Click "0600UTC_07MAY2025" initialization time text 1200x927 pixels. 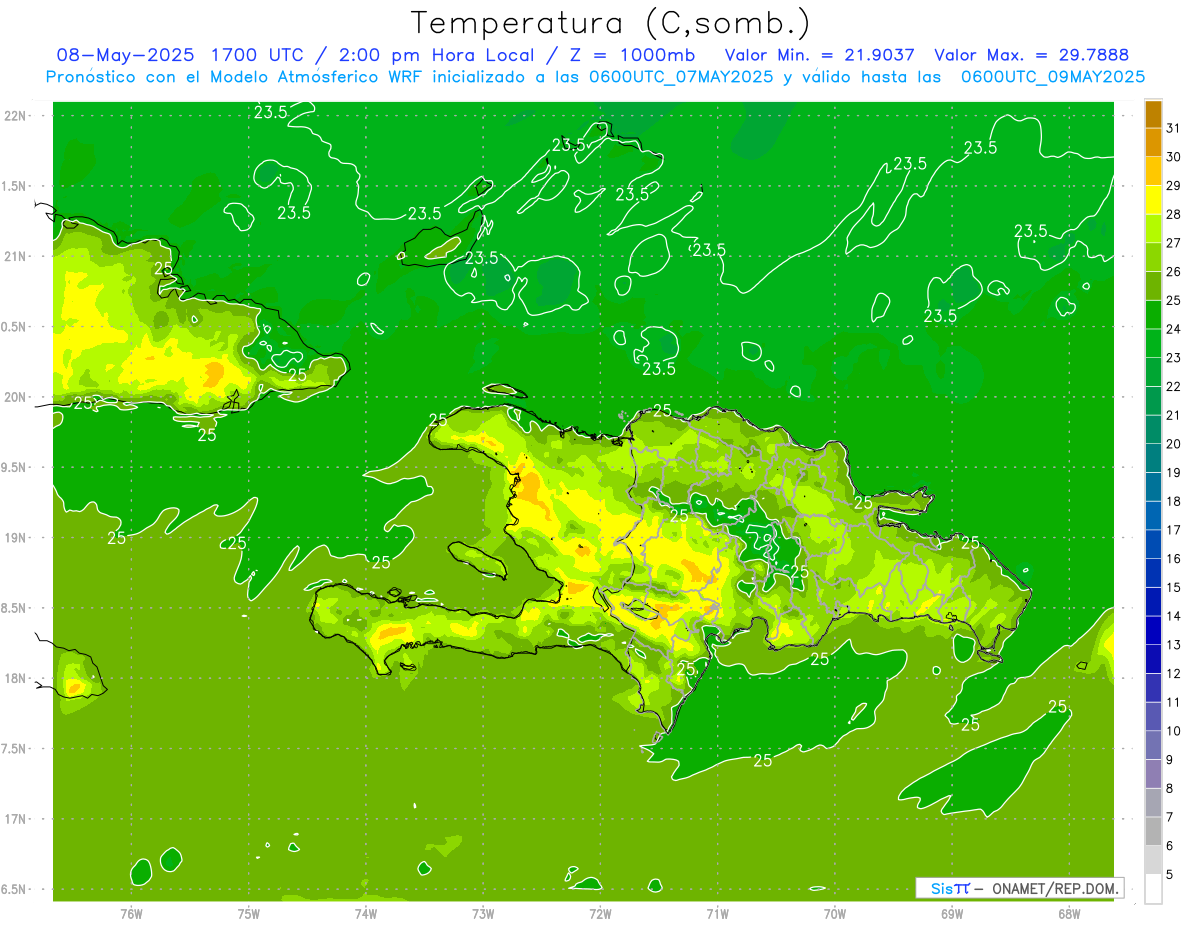(680, 76)
